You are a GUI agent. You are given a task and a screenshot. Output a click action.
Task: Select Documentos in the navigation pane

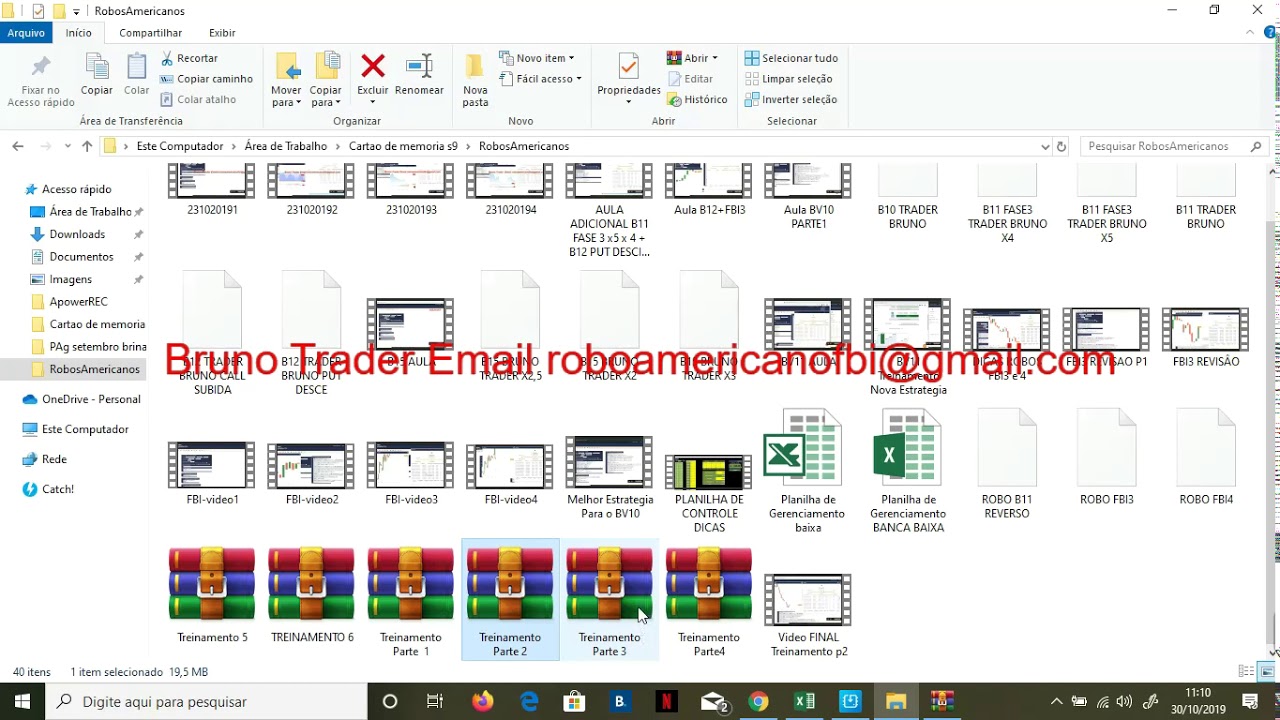click(x=81, y=257)
